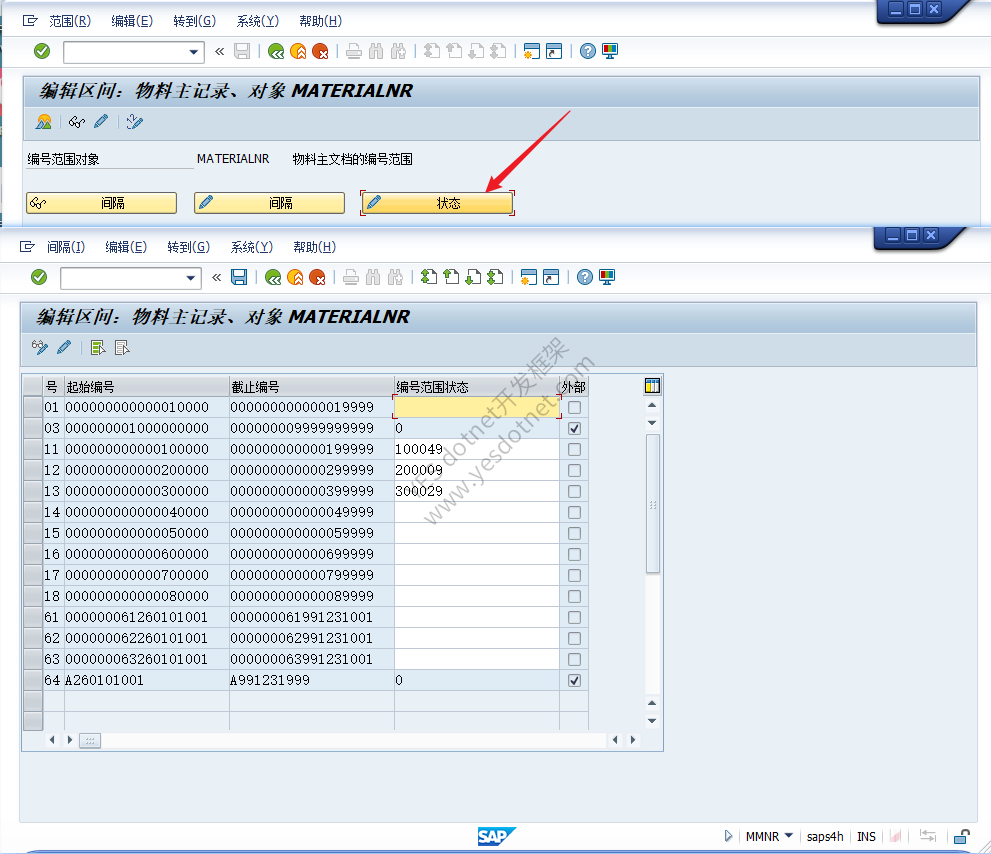Click Customize Local Layout monitor icon, lower window
The height and width of the screenshot is (854, 991).
point(607,277)
